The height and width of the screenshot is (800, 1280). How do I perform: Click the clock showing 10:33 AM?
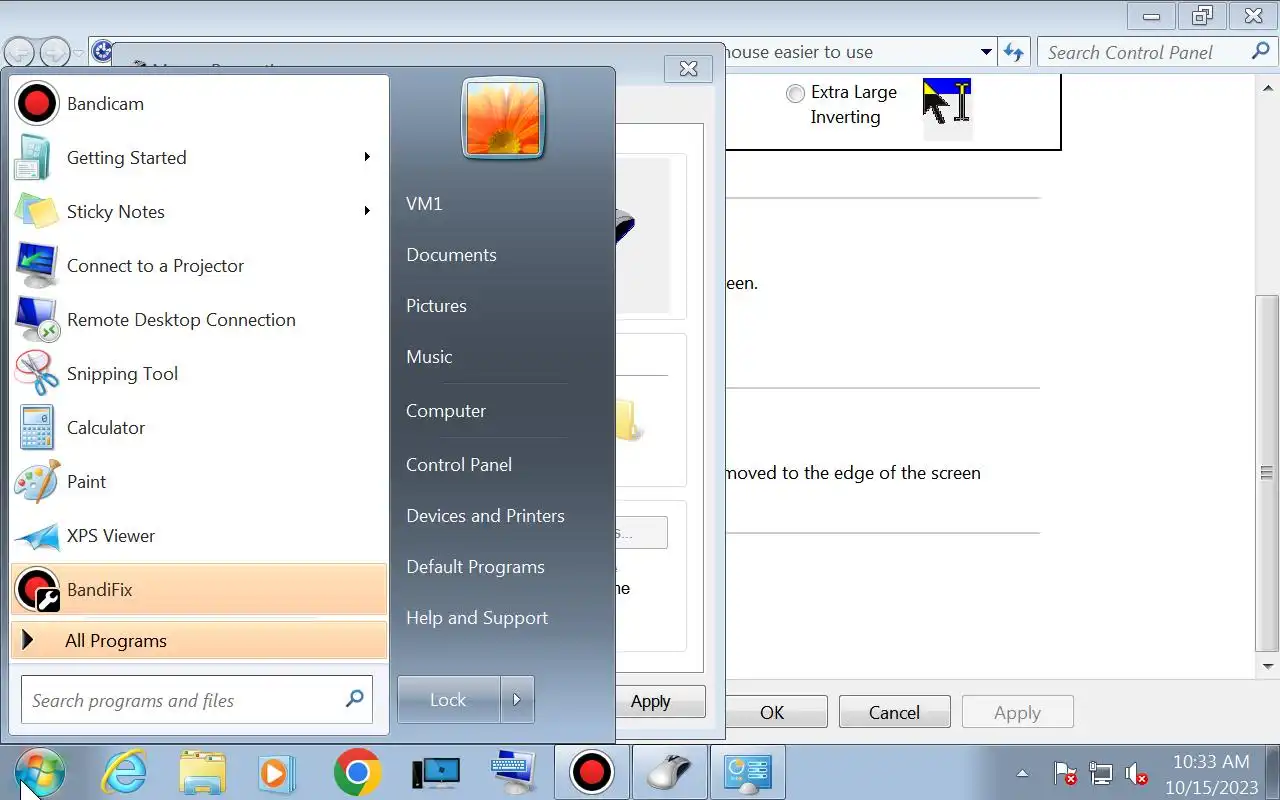pos(1211,762)
